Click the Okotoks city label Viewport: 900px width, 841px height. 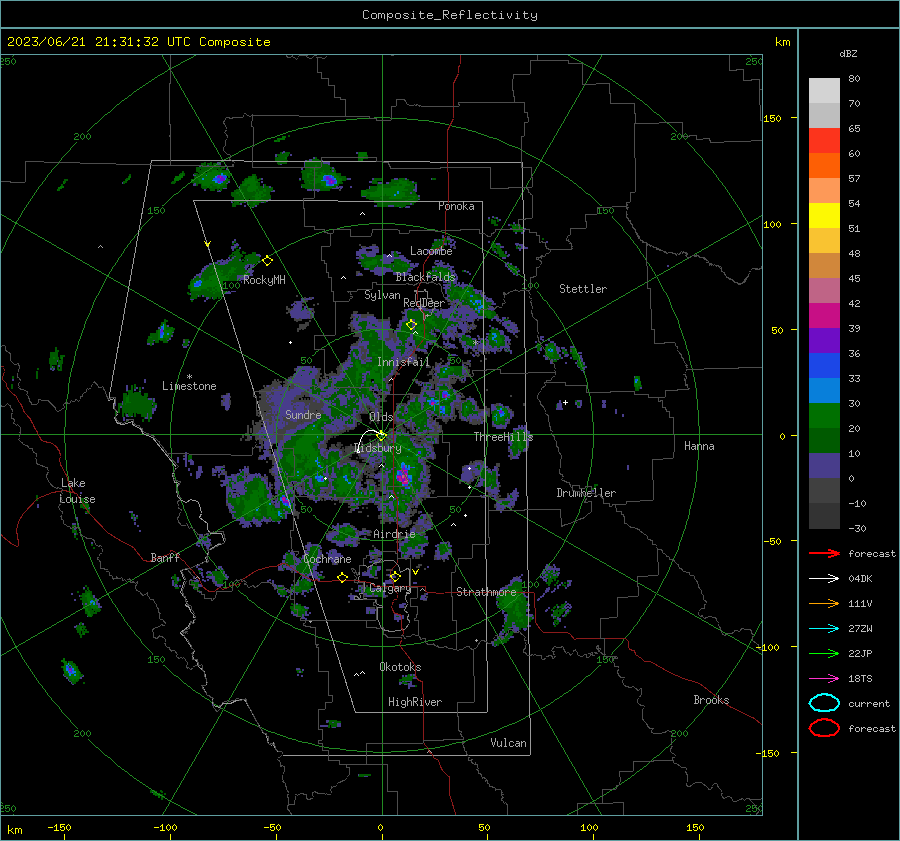[x=400, y=667]
